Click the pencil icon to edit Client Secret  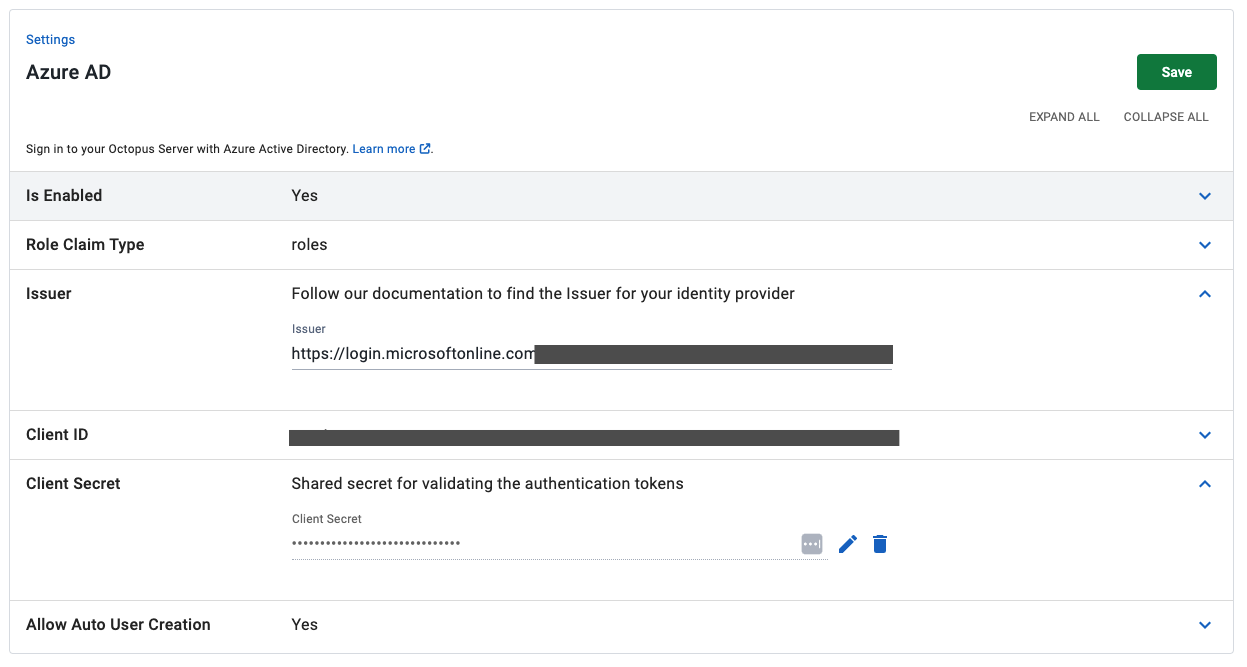(x=848, y=544)
